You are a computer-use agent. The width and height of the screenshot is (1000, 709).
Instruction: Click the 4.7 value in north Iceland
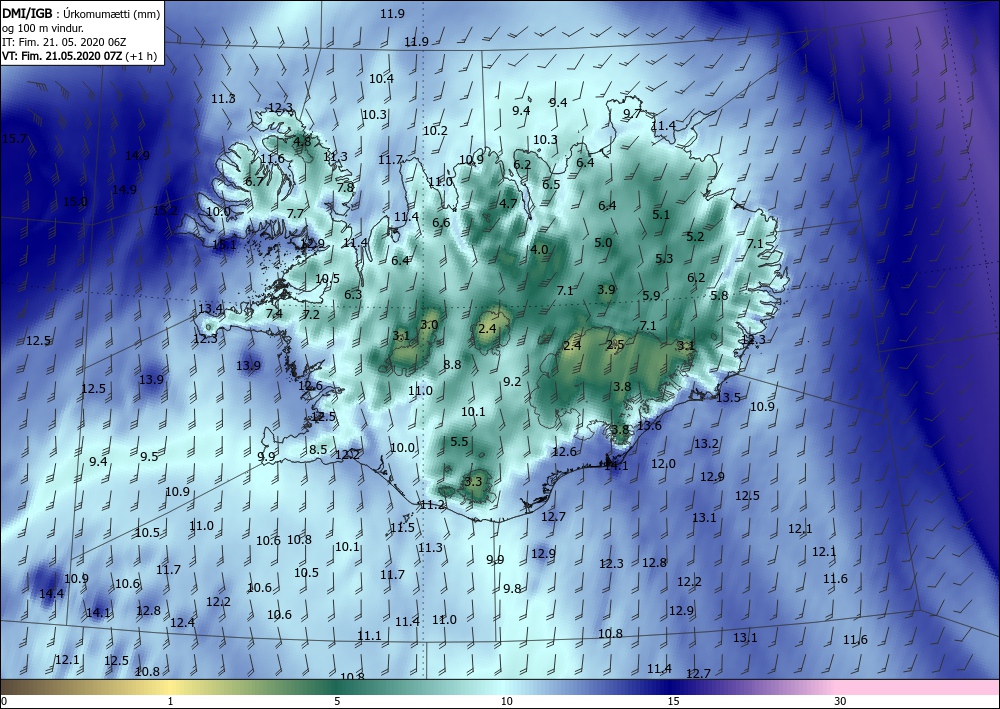tap(508, 203)
